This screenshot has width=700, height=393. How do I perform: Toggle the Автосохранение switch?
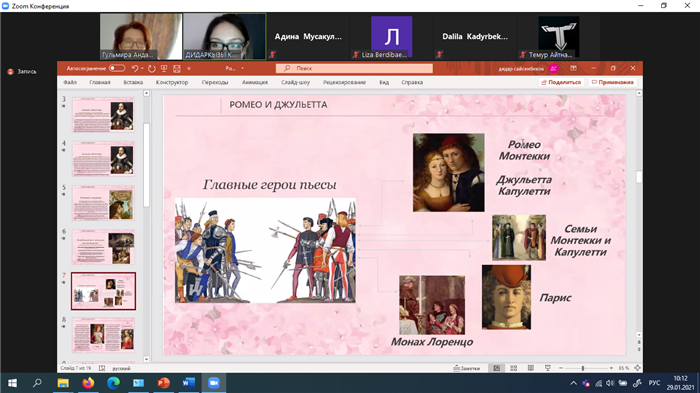117,68
